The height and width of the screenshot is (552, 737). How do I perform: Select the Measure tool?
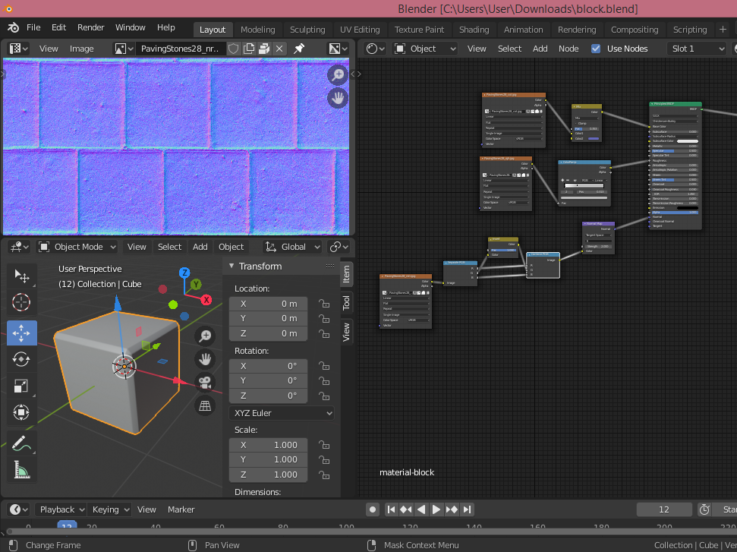[22, 470]
